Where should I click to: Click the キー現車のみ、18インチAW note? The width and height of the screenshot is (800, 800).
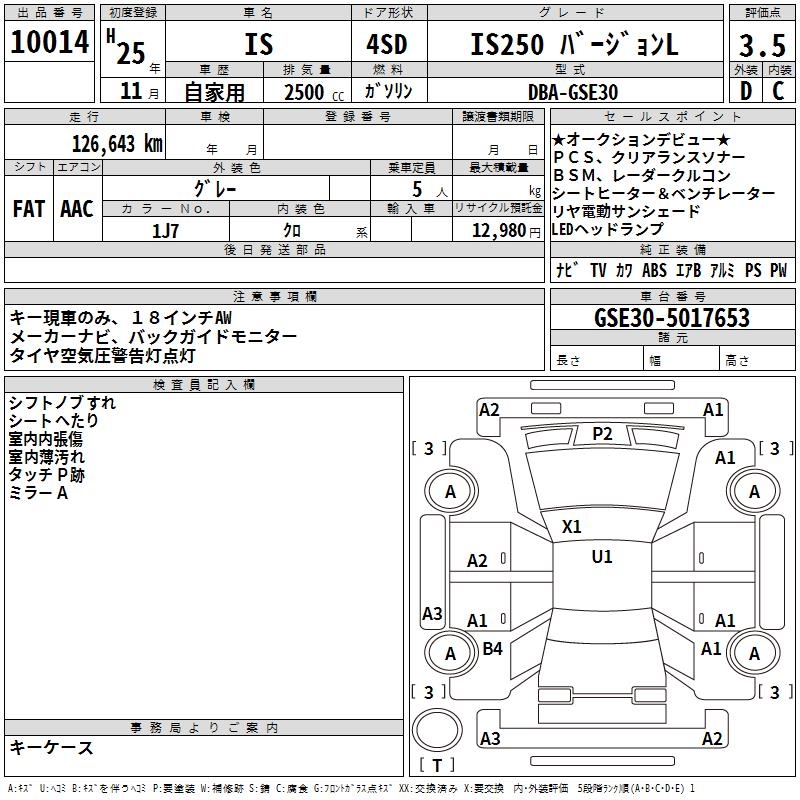tap(120, 318)
